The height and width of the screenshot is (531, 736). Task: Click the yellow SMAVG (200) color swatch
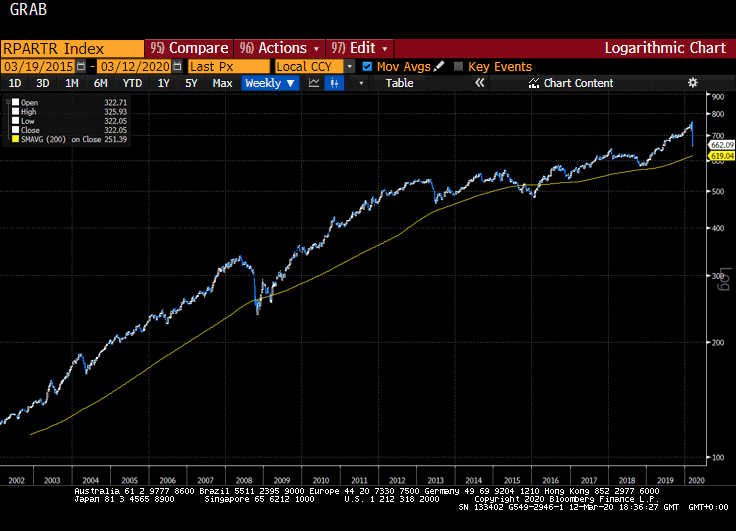point(15,139)
